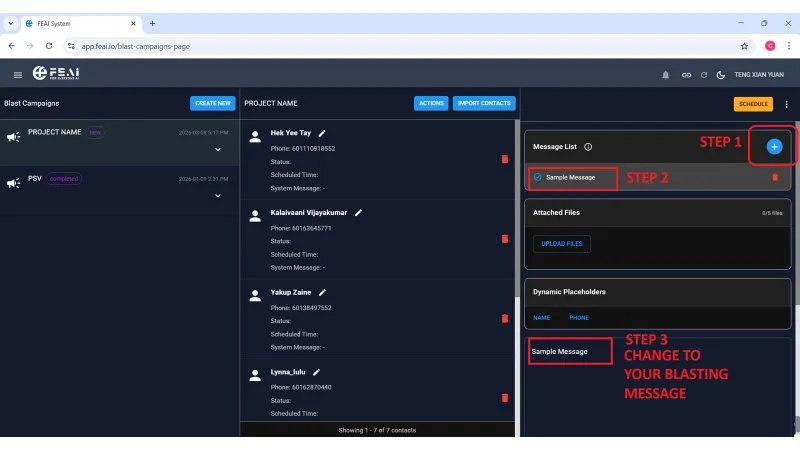Select the Sample Message radio check
Image resolution: width=800 pixels, height=450 pixels.
coord(537,178)
